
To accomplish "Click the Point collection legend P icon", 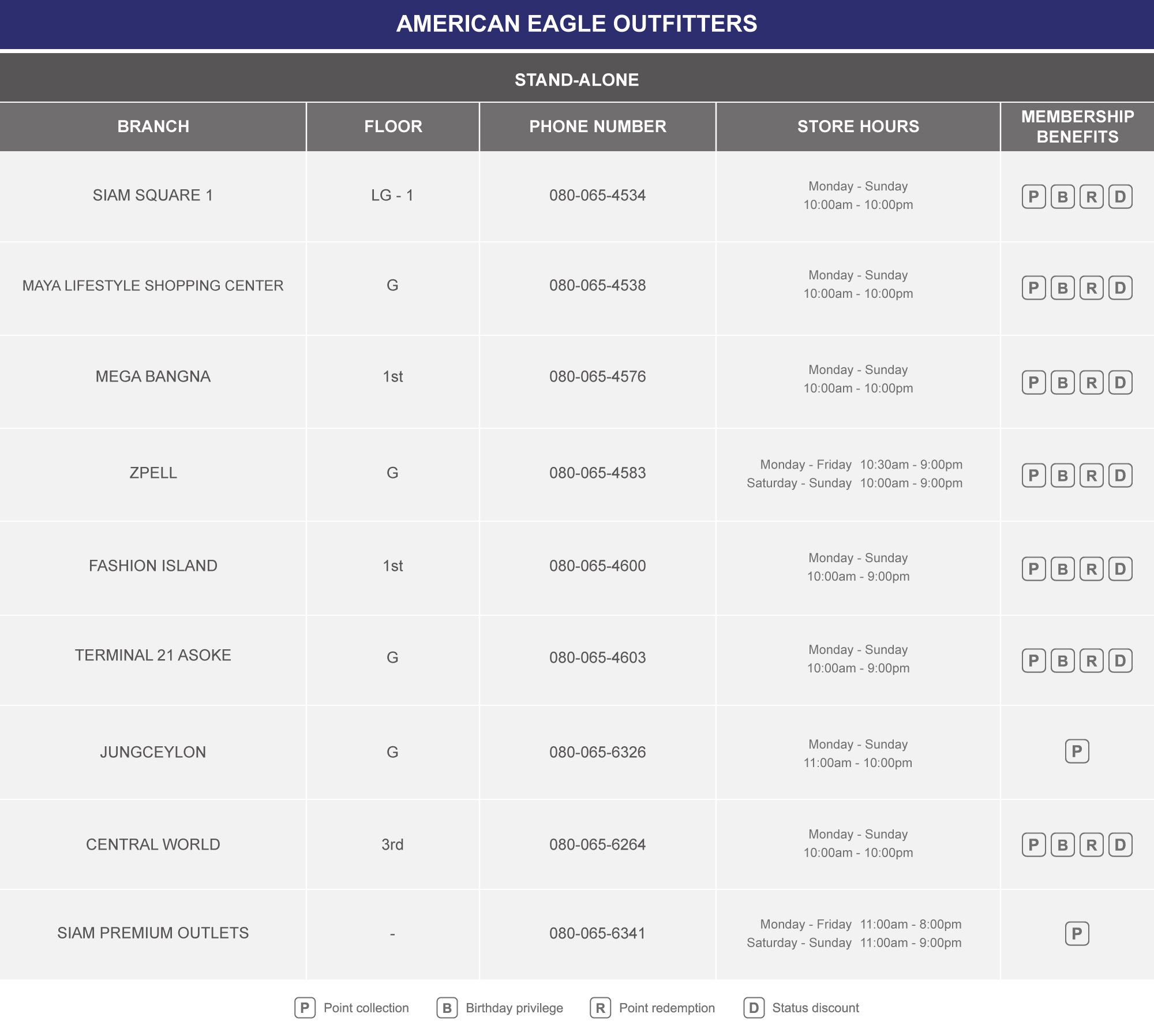I will [305, 1008].
